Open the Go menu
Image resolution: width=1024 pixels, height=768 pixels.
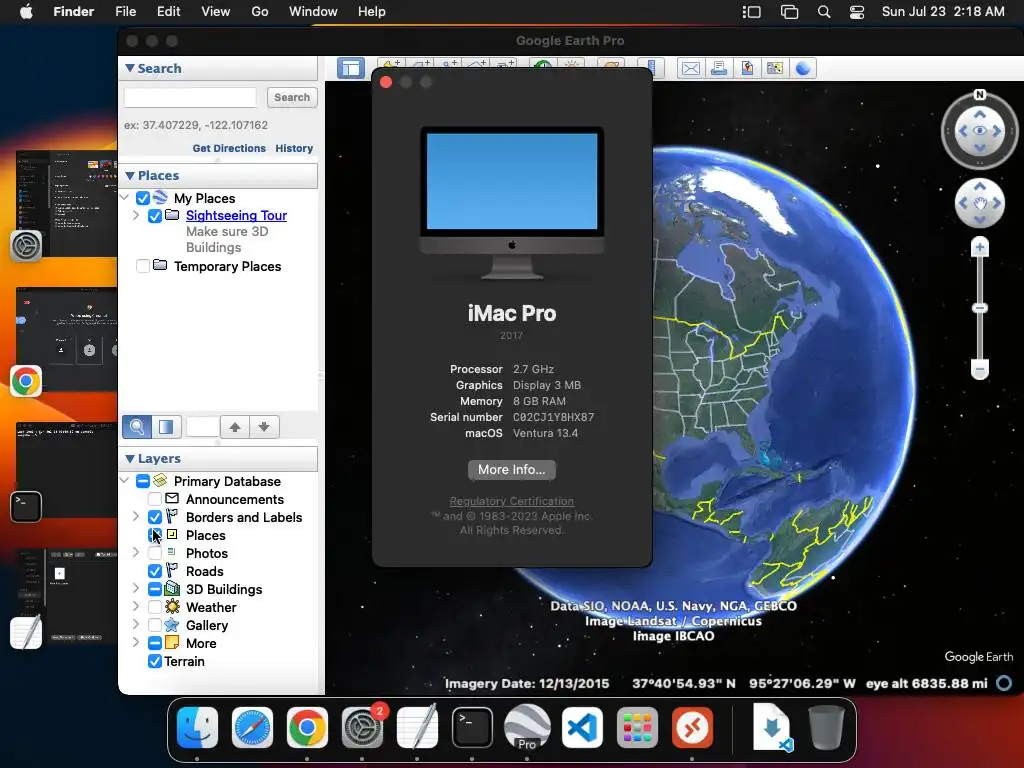(260, 12)
